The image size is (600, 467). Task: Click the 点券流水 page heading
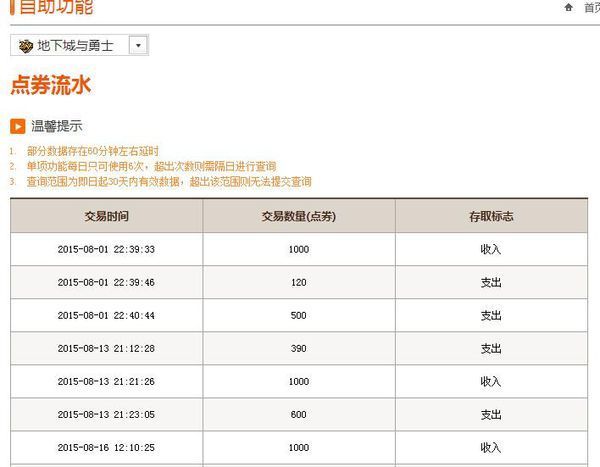click(x=51, y=85)
